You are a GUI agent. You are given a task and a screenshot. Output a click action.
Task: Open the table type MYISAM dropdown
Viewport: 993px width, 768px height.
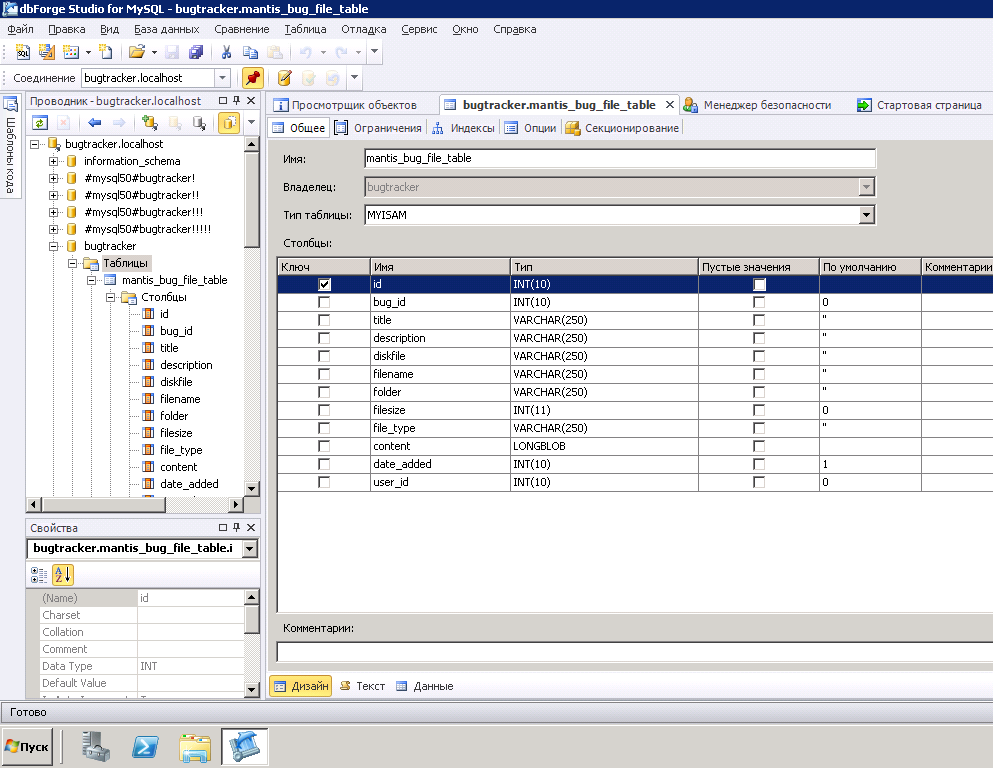pos(867,215)
